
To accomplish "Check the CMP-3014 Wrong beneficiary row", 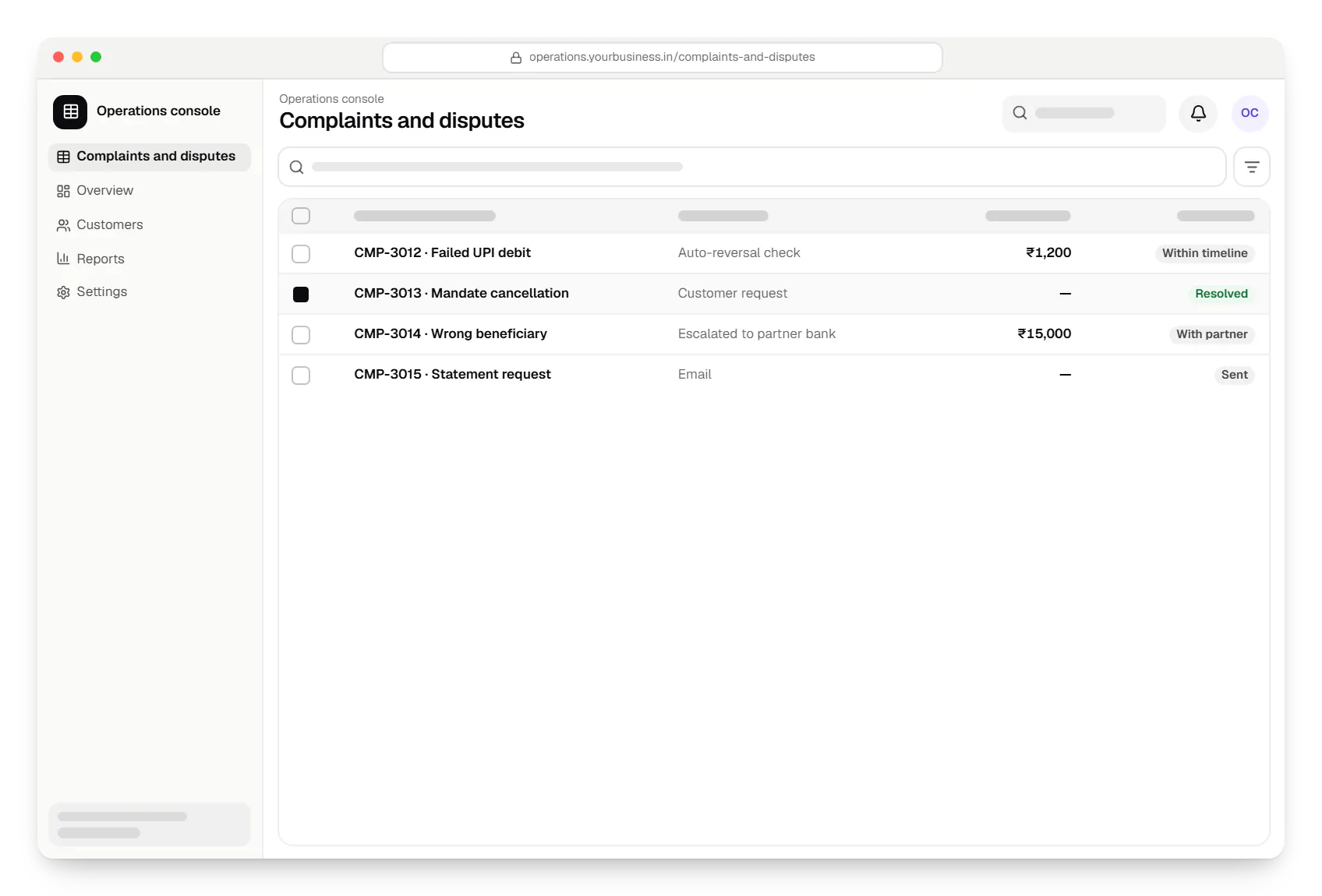I will (x=301, y=335).
